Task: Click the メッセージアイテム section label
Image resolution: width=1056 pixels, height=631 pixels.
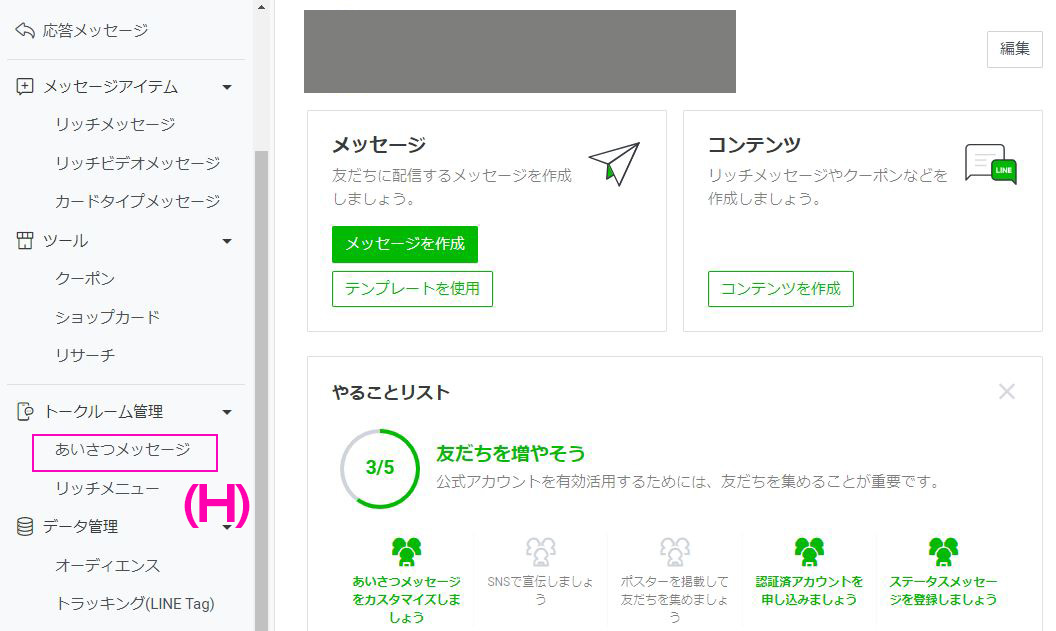Action: click(x=110, y=87)
